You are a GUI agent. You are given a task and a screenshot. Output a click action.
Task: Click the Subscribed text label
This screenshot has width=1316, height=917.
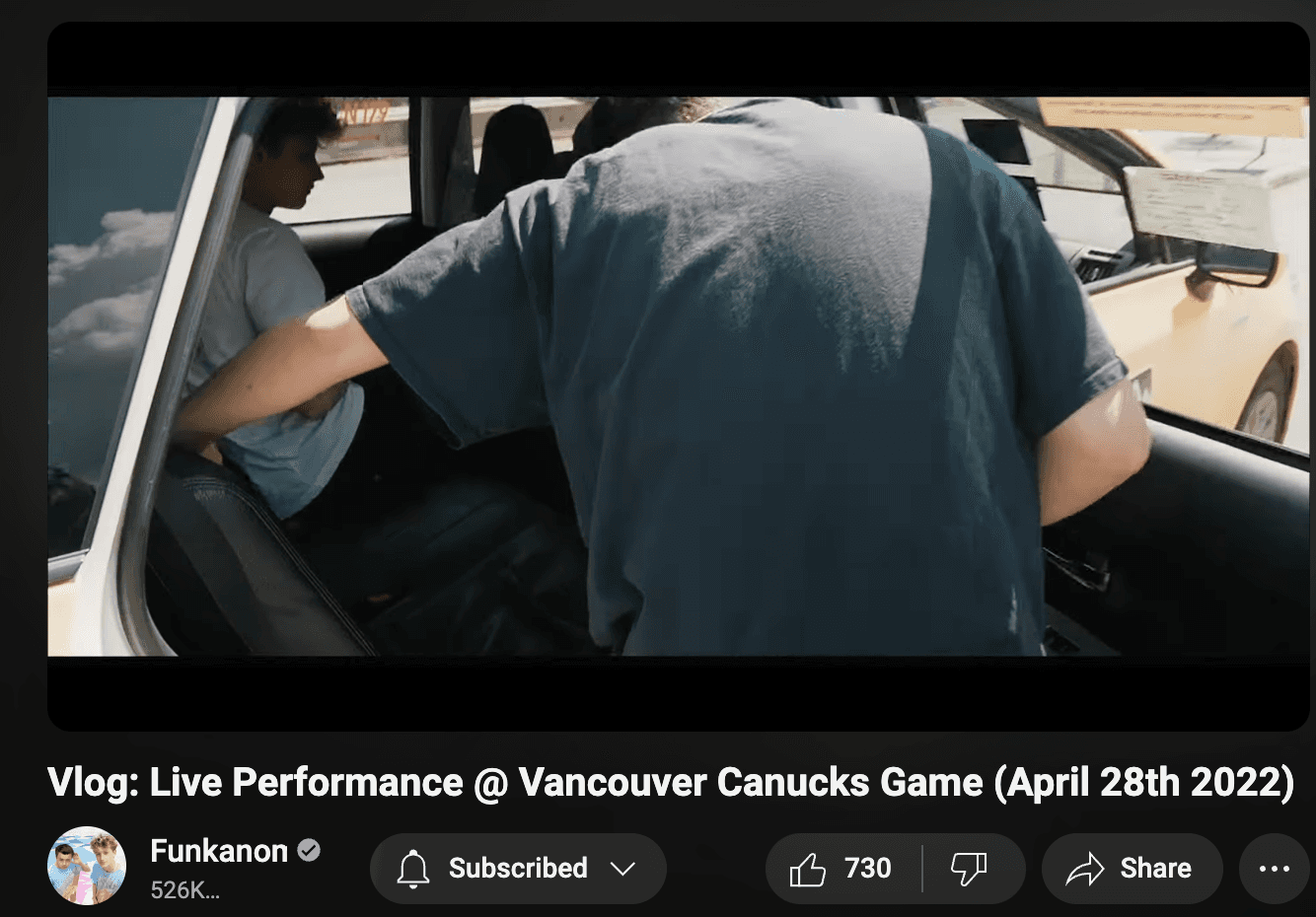point(518,869)
